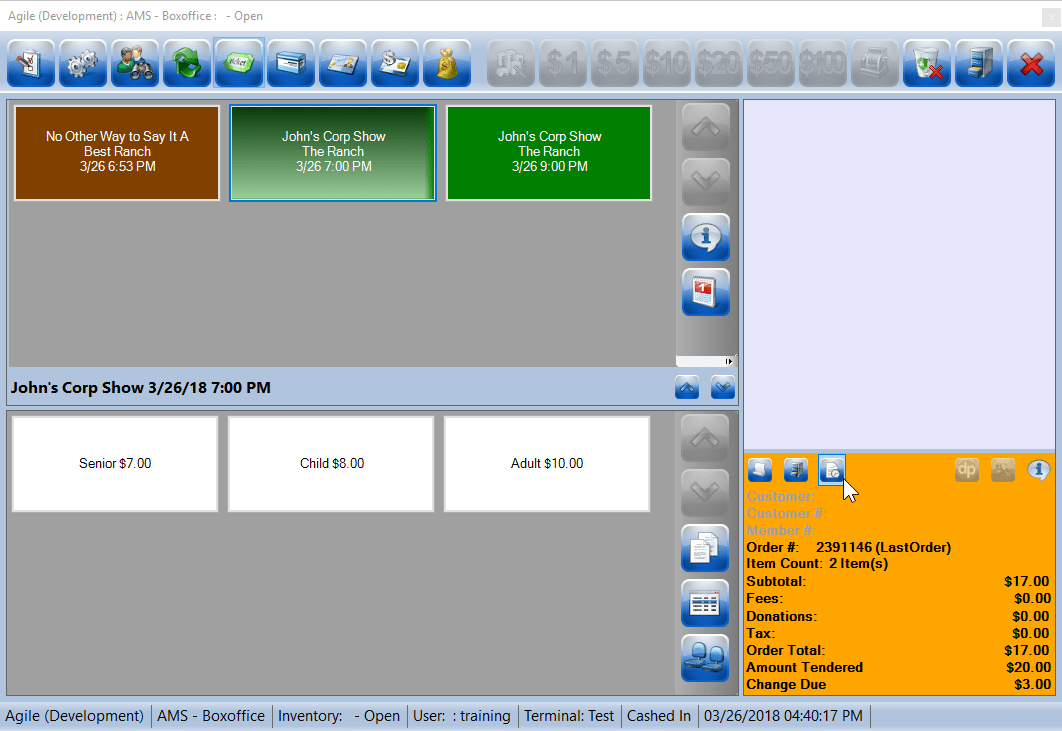Viewport: 1062px width, 731px height.
Task: Expand event panel with blue down chevron
Action: tap(723, 387)
